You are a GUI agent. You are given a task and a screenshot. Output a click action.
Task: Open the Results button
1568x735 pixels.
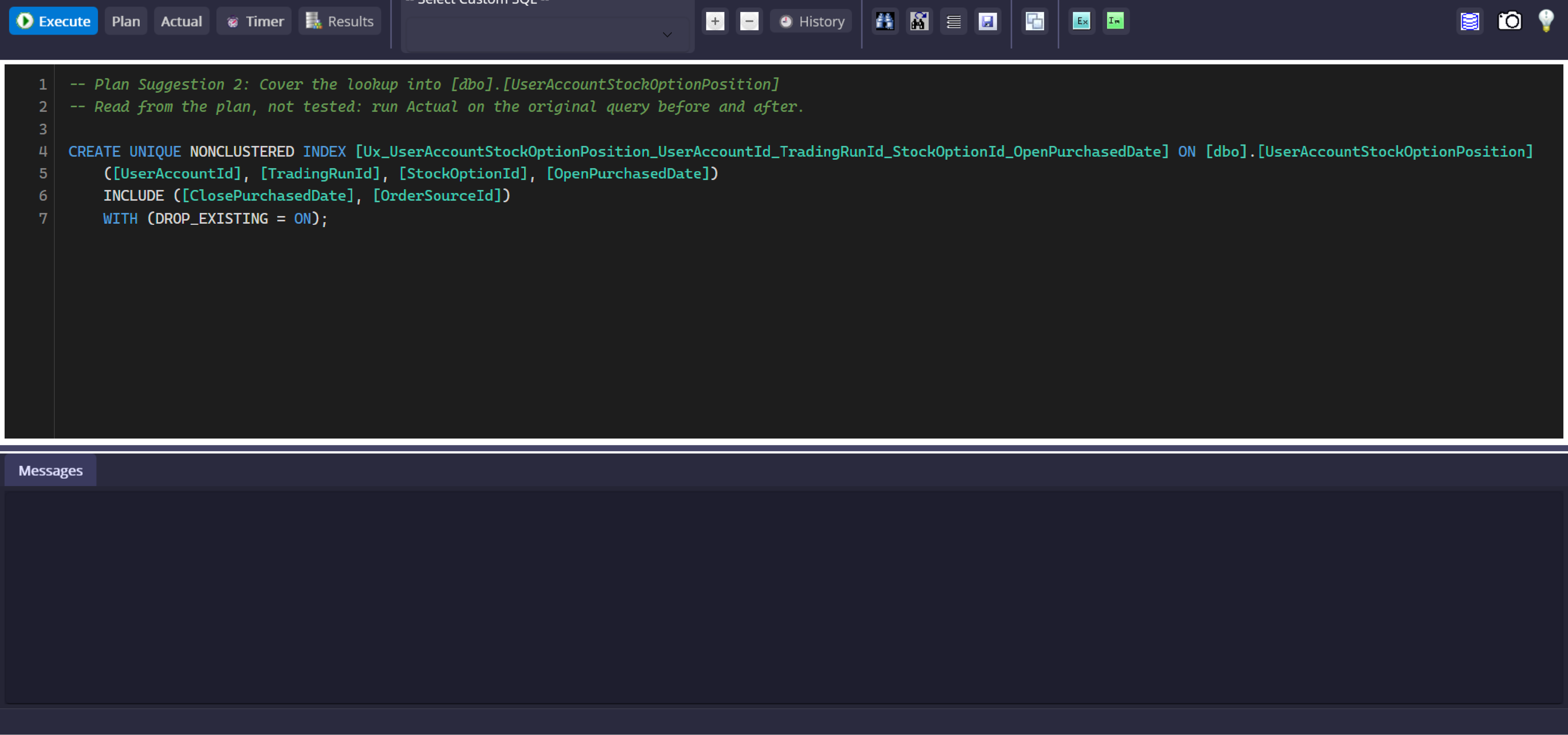point(340,21)
